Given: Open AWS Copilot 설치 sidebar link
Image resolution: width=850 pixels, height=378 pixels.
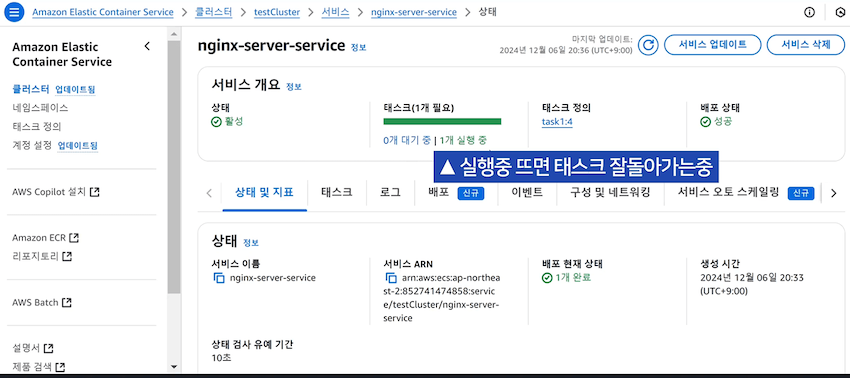Looking at the screenshot, I should 49,192.
